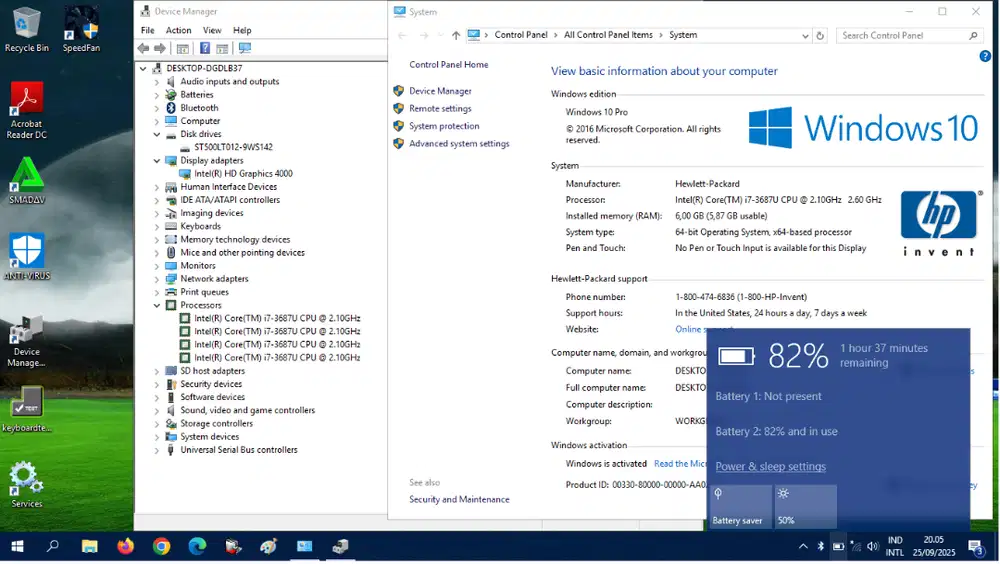Open Google Chrome from the taskbar

pos(161,547)
